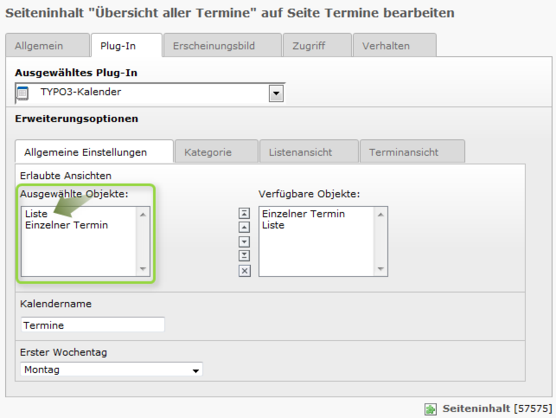Click scroll down arrow in Verfügbare Objekte list
Viewport: 556px width, 418px height.
[380, 268]
